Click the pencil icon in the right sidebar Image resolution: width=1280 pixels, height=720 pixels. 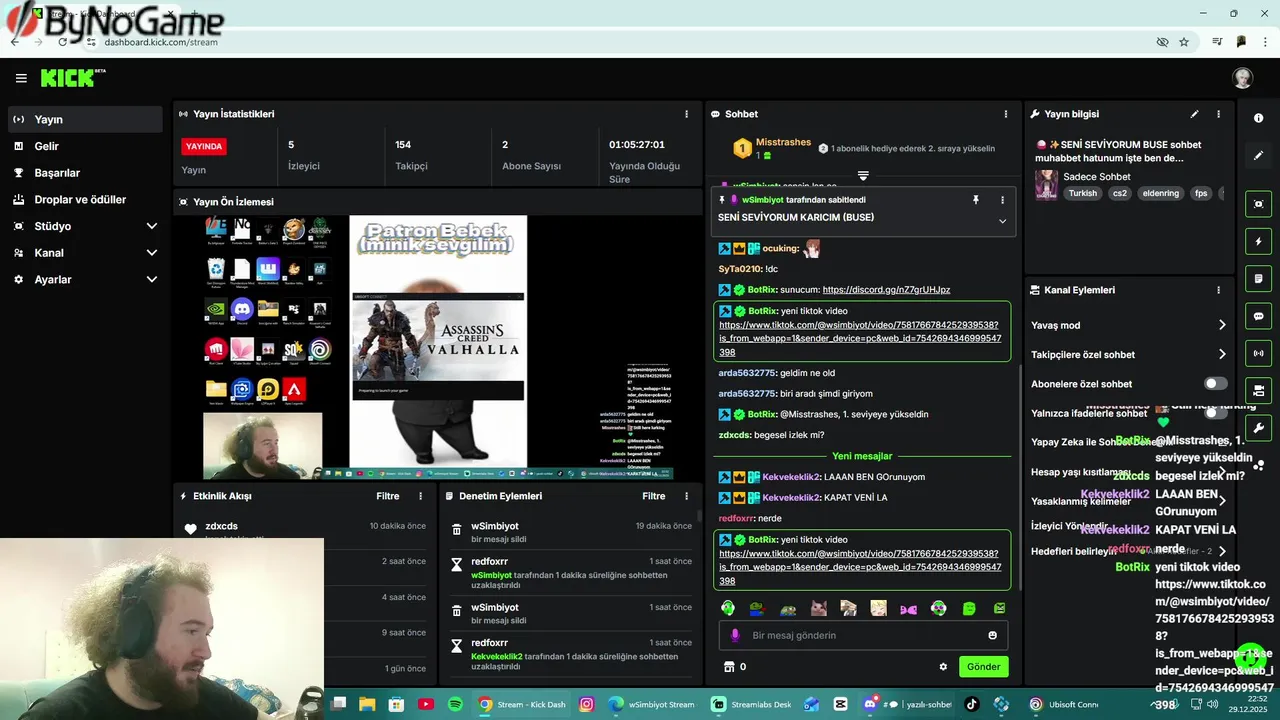[1258, 156]
